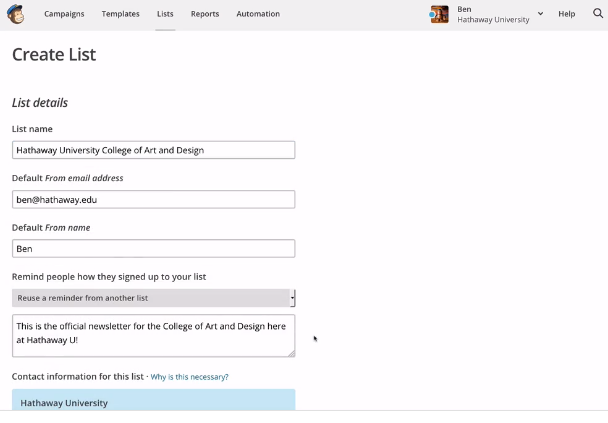Viewport: 608px width, 423px height.
Task: Open the Reports section
Action: tap(205, 14)
